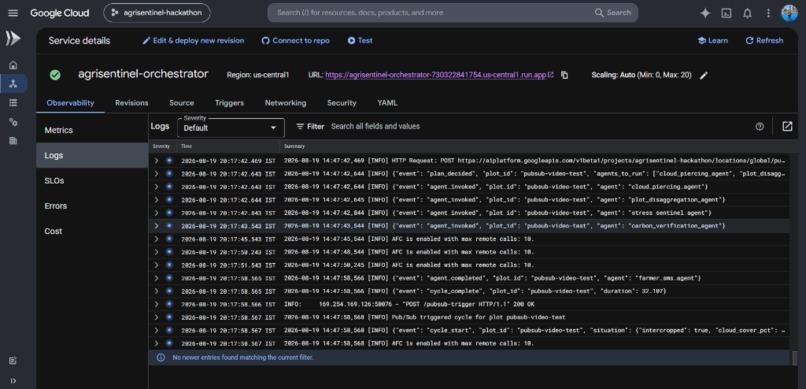806x389 pixels.
Task: Expand the Pub/Sub triggered cycle log entry
Action: point(156,317)
